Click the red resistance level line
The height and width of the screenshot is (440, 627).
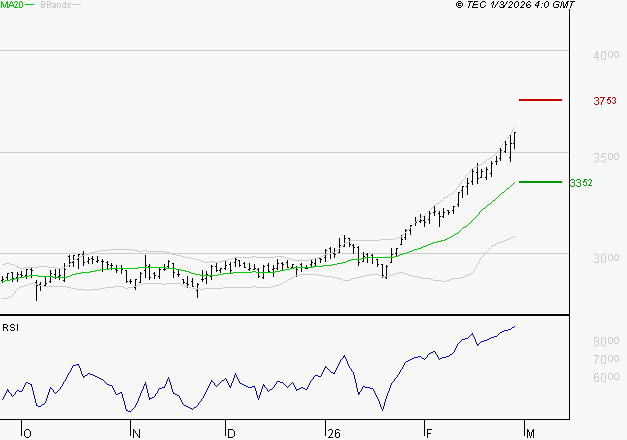coord(540,100)
